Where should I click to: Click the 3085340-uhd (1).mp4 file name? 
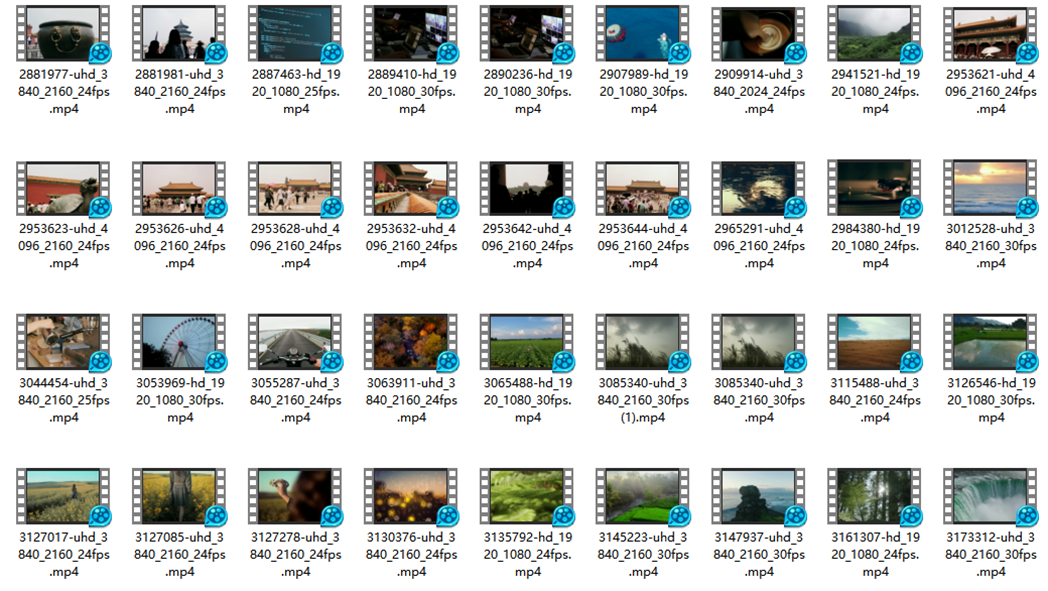coord(643,400)
